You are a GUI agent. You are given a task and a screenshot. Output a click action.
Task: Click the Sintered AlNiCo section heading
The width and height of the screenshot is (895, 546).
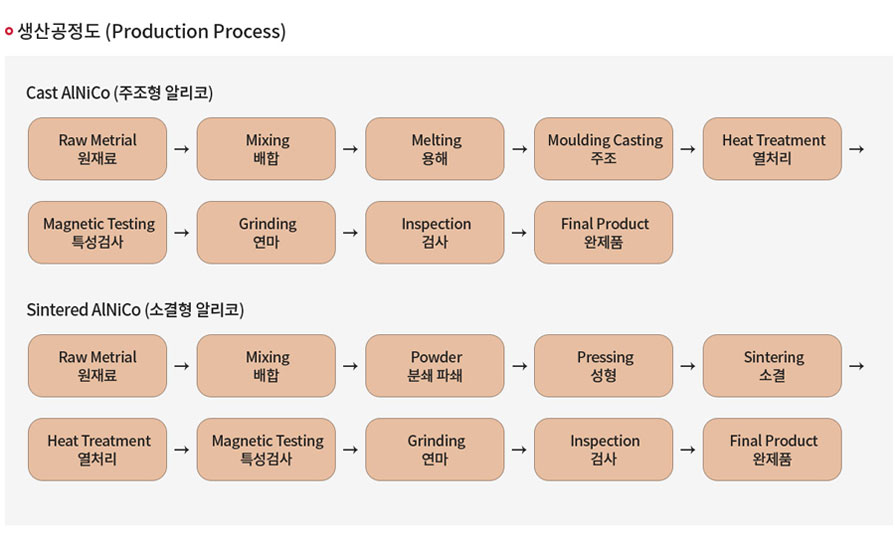135,309
